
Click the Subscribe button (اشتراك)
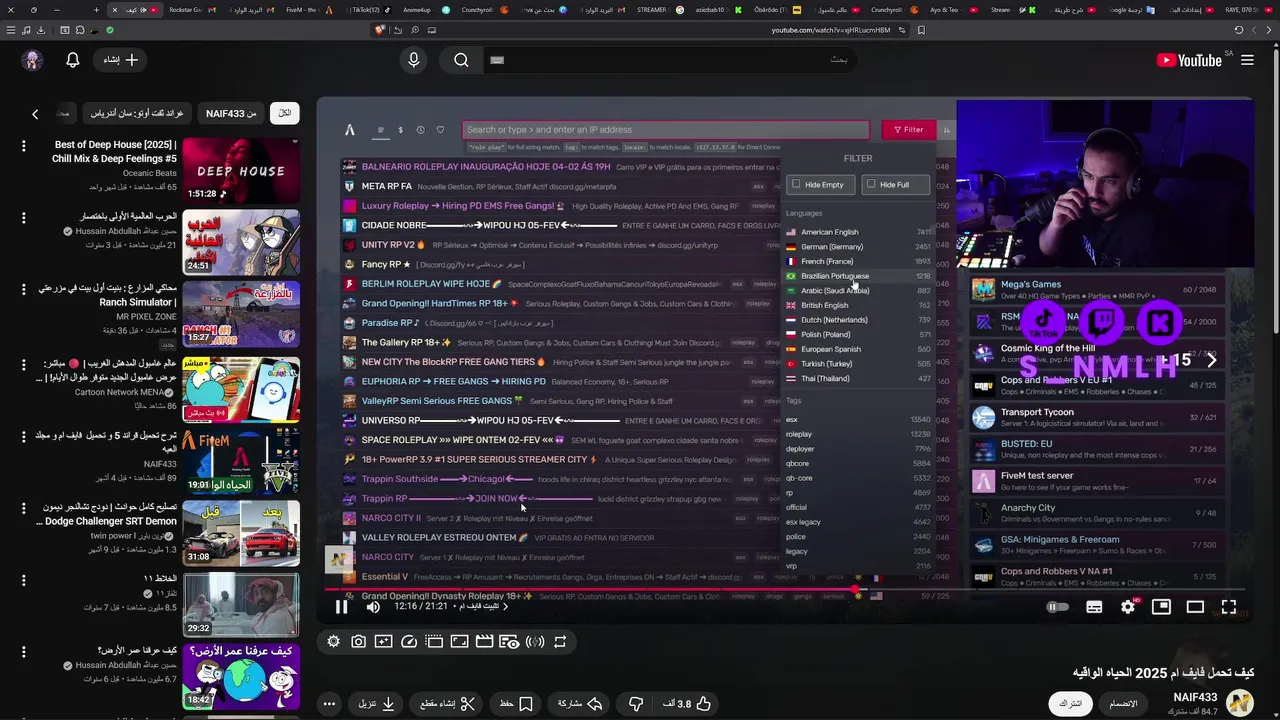point(1070,704)
